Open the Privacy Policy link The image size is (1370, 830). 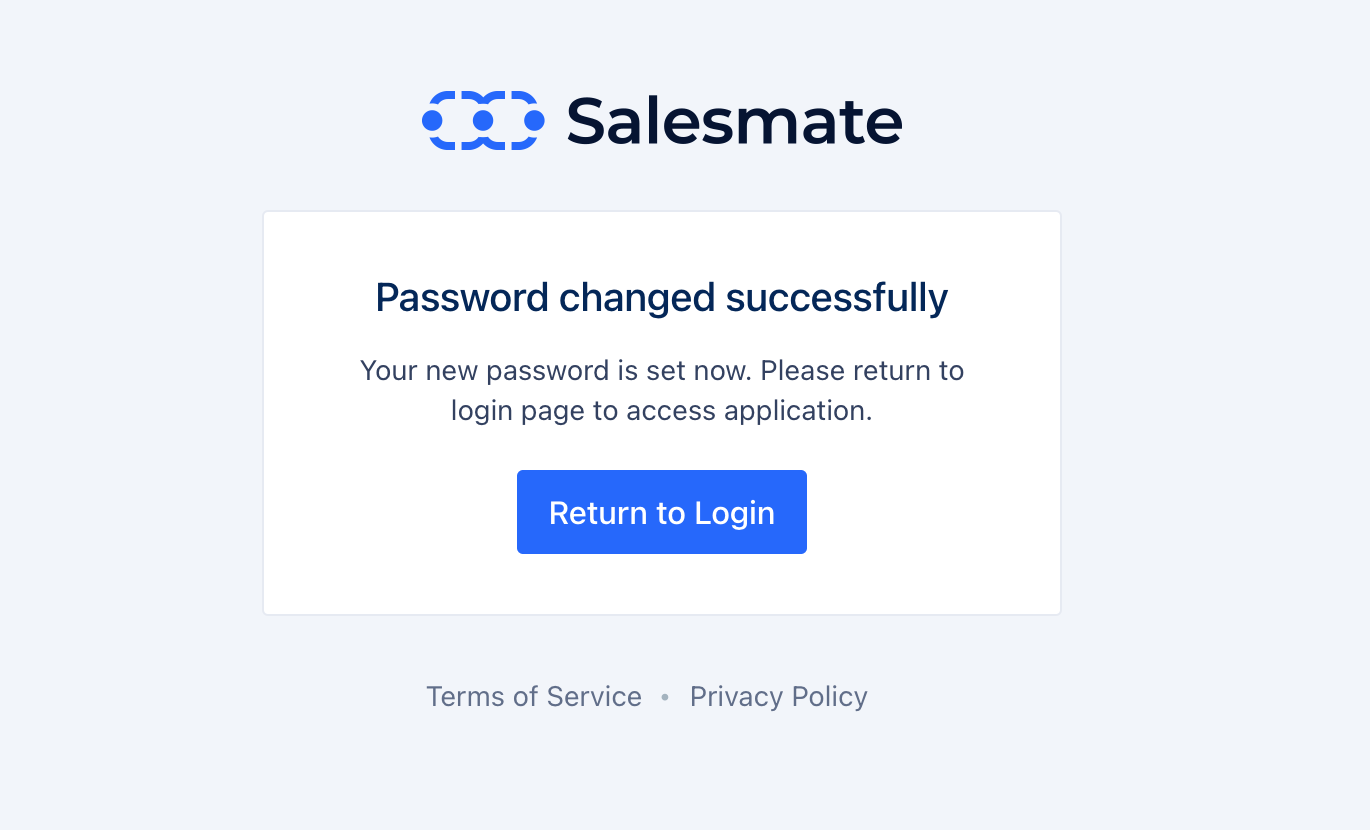[x=779, y=696]
